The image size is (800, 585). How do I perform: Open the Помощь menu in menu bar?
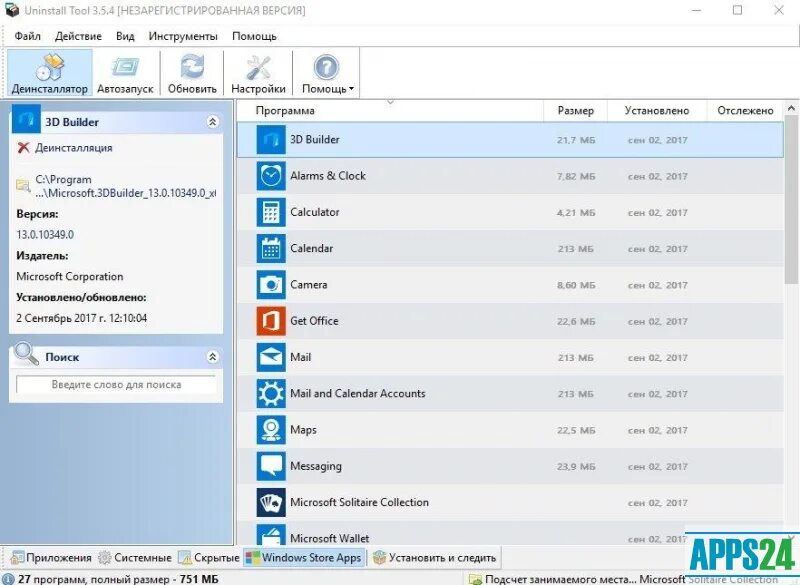(254, 36)
